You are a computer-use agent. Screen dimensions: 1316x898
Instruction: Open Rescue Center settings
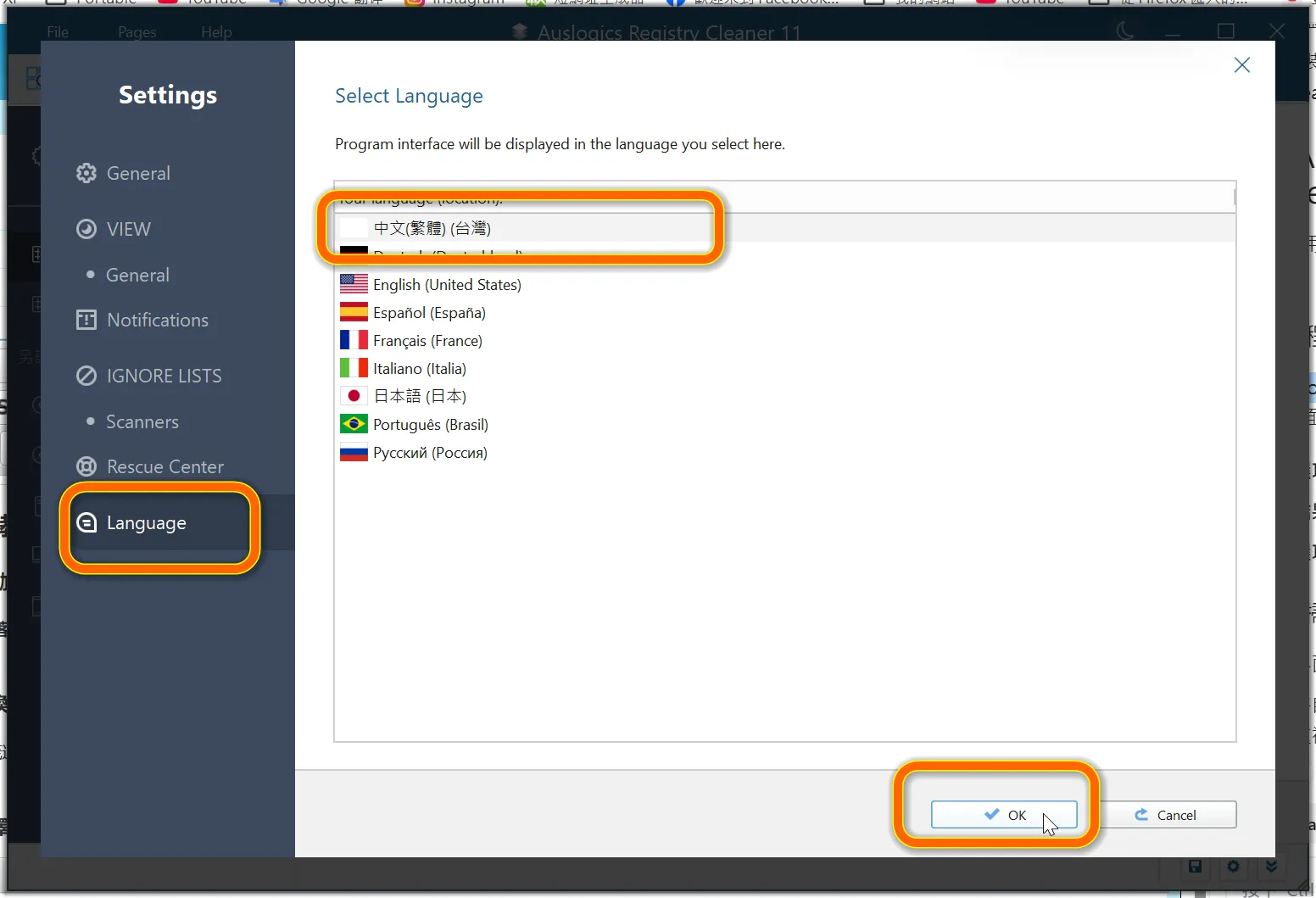click(x=150, y=466)
